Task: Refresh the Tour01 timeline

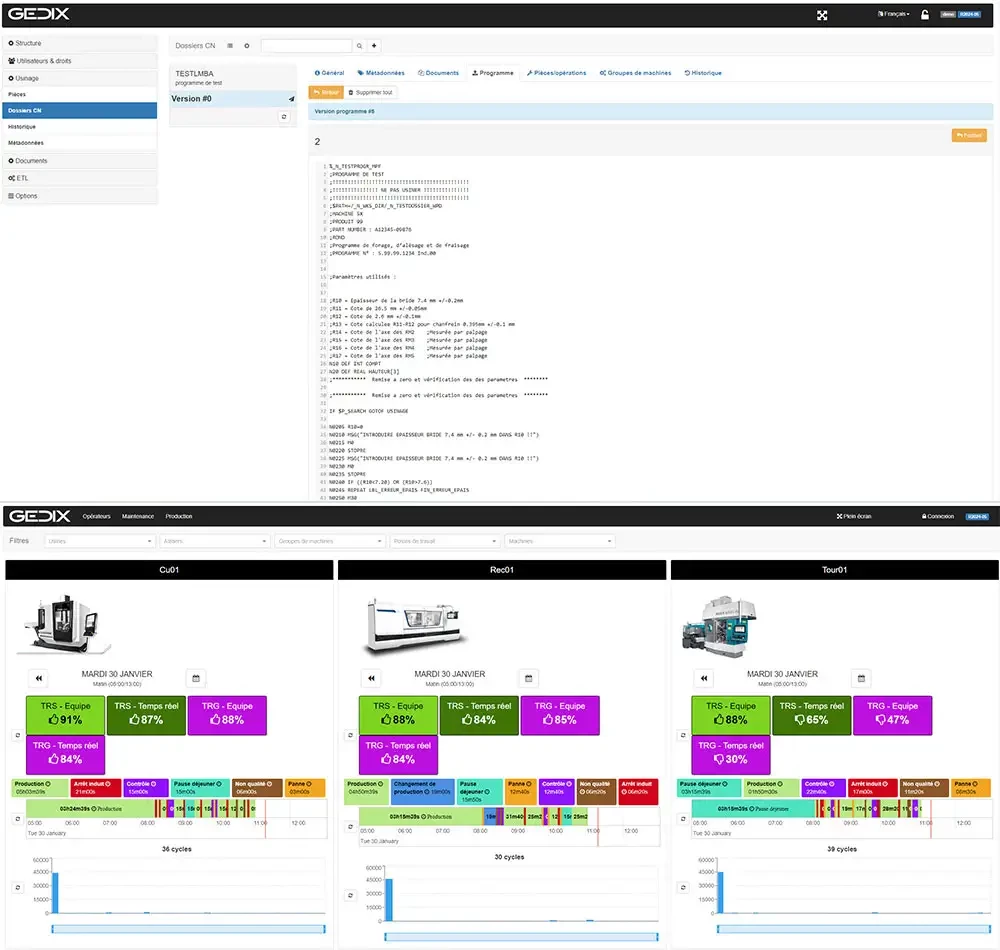Action: tap(683, 819)
